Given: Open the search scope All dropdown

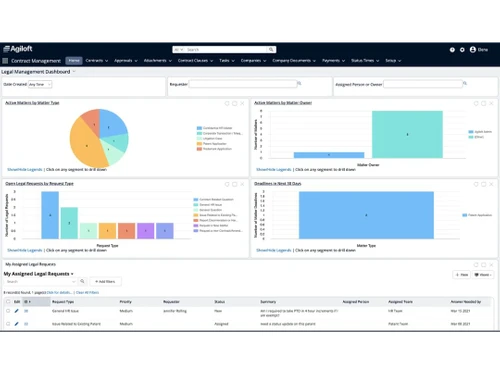Looking at the screenshot, I should pyautogui.click(x=179, y=50).
